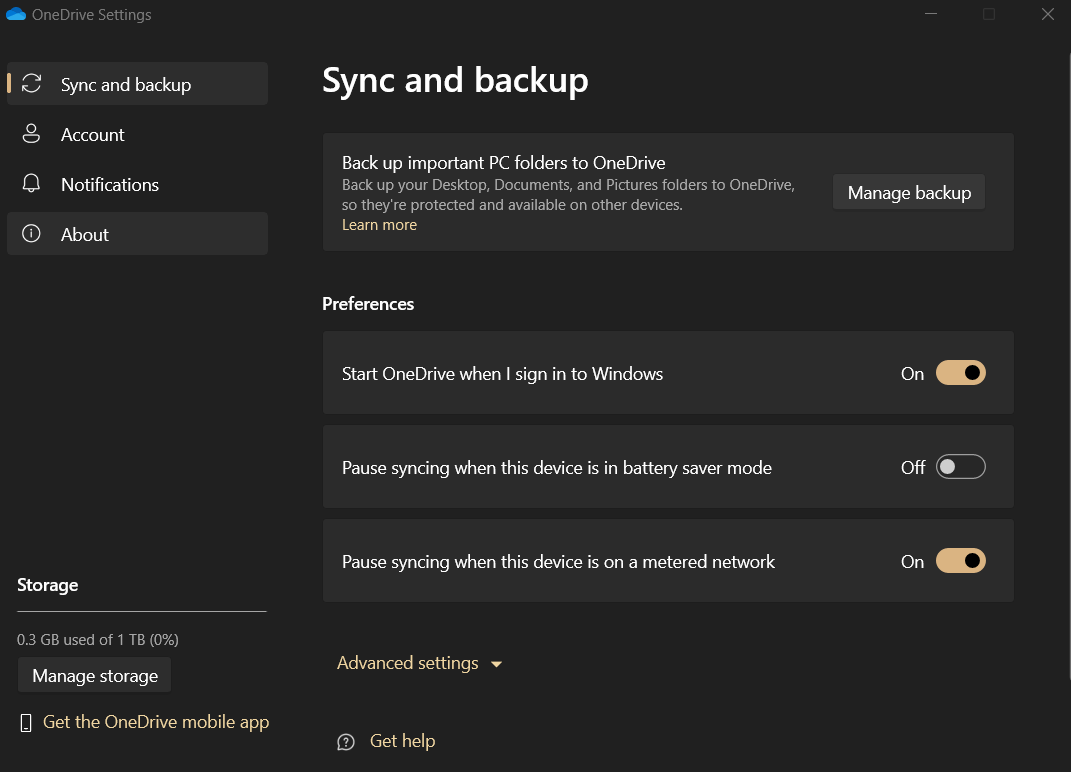The image size is (1071, 772).
Task: Click the Advanced settings arrow
Action: point(497,664)
